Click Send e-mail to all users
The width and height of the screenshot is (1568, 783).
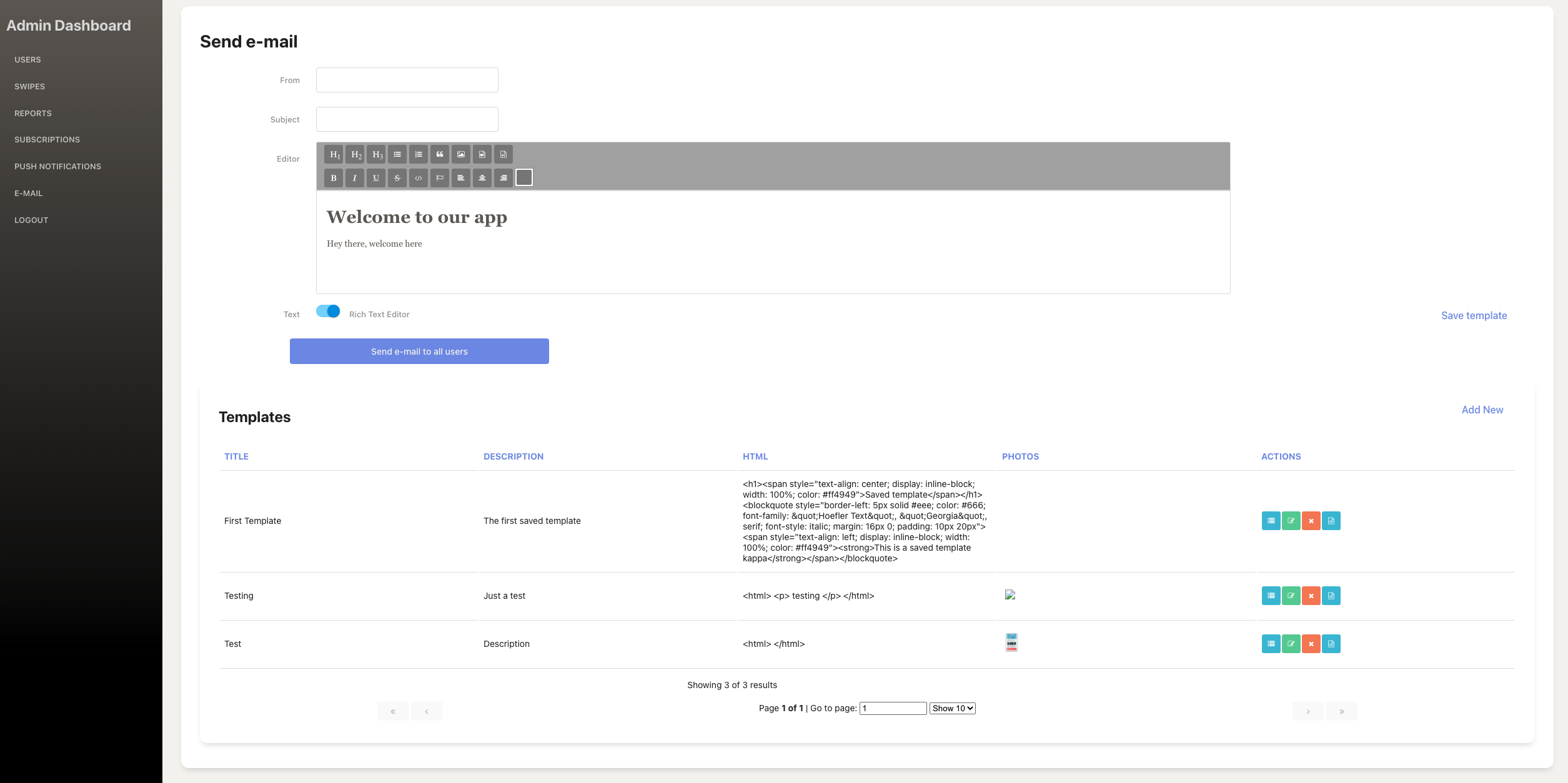click(419, 352)
